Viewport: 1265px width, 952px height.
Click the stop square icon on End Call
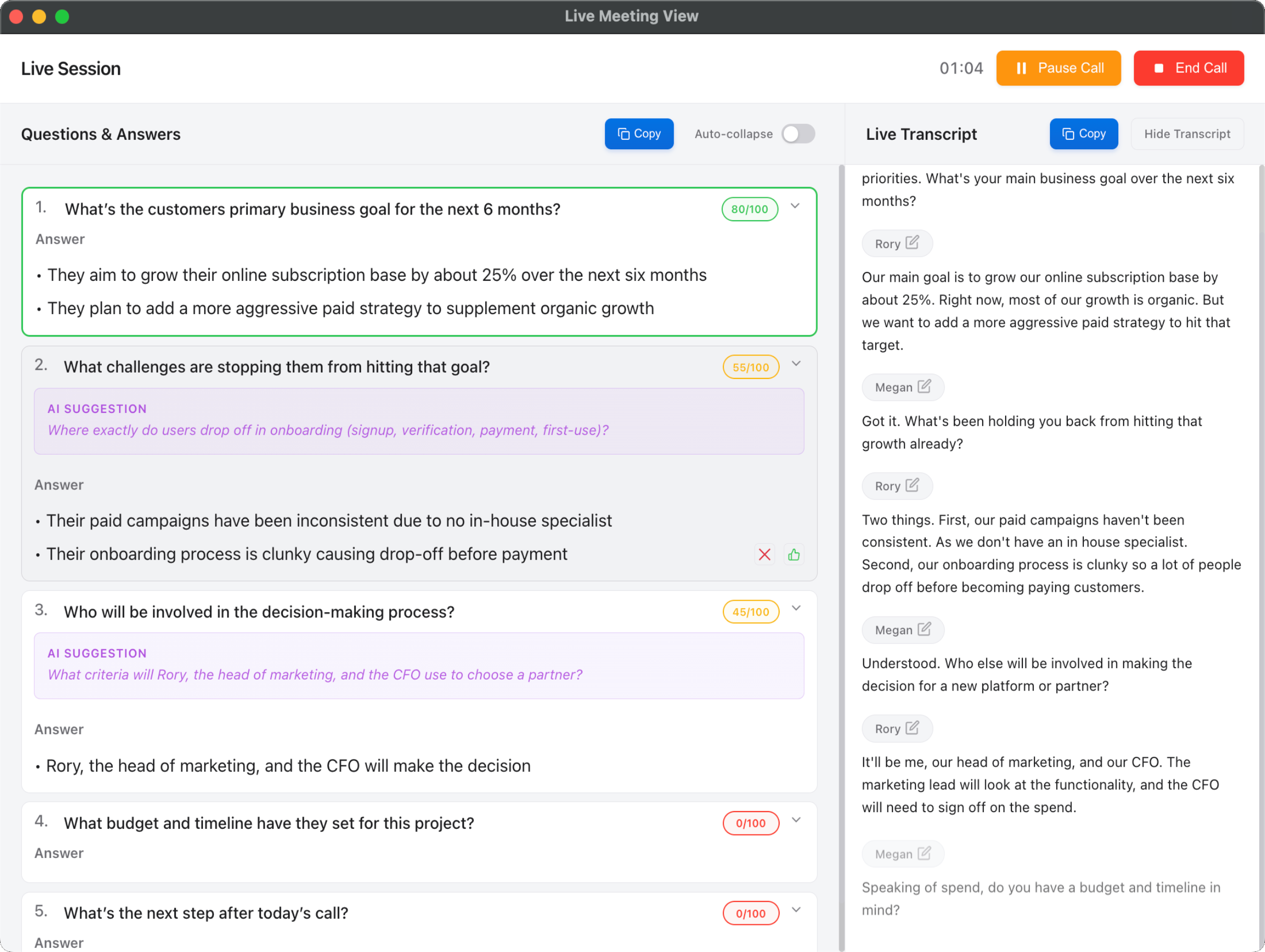(x=1159, y=67)
